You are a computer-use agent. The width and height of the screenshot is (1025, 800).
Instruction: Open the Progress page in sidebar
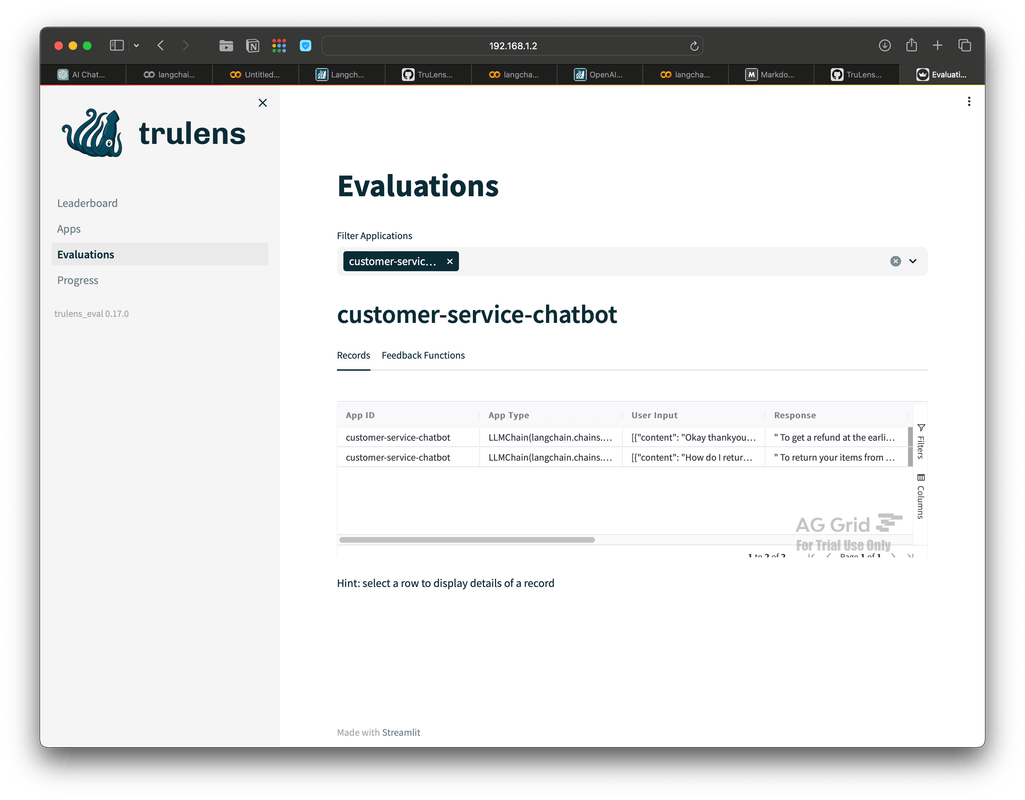(77, 280)
